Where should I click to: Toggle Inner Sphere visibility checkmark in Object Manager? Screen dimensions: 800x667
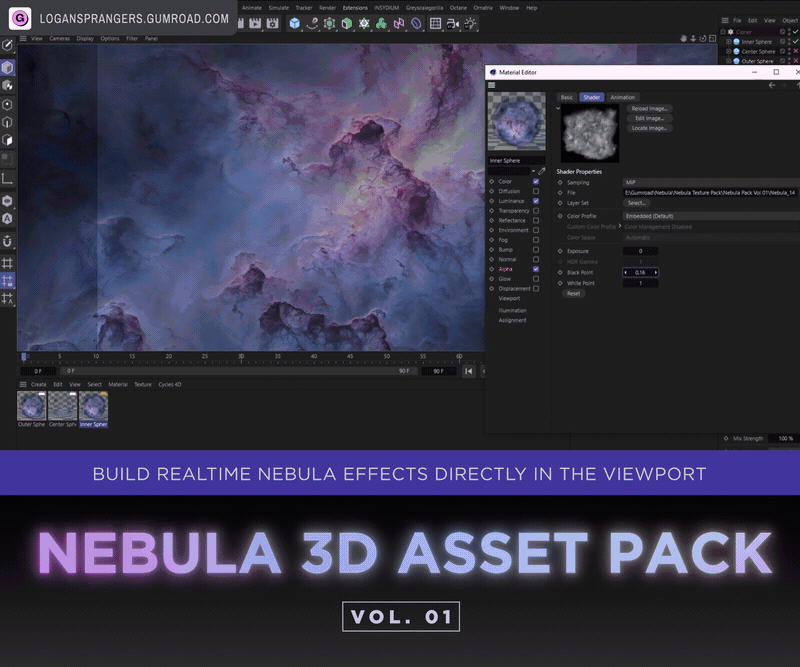coord(795,41)
